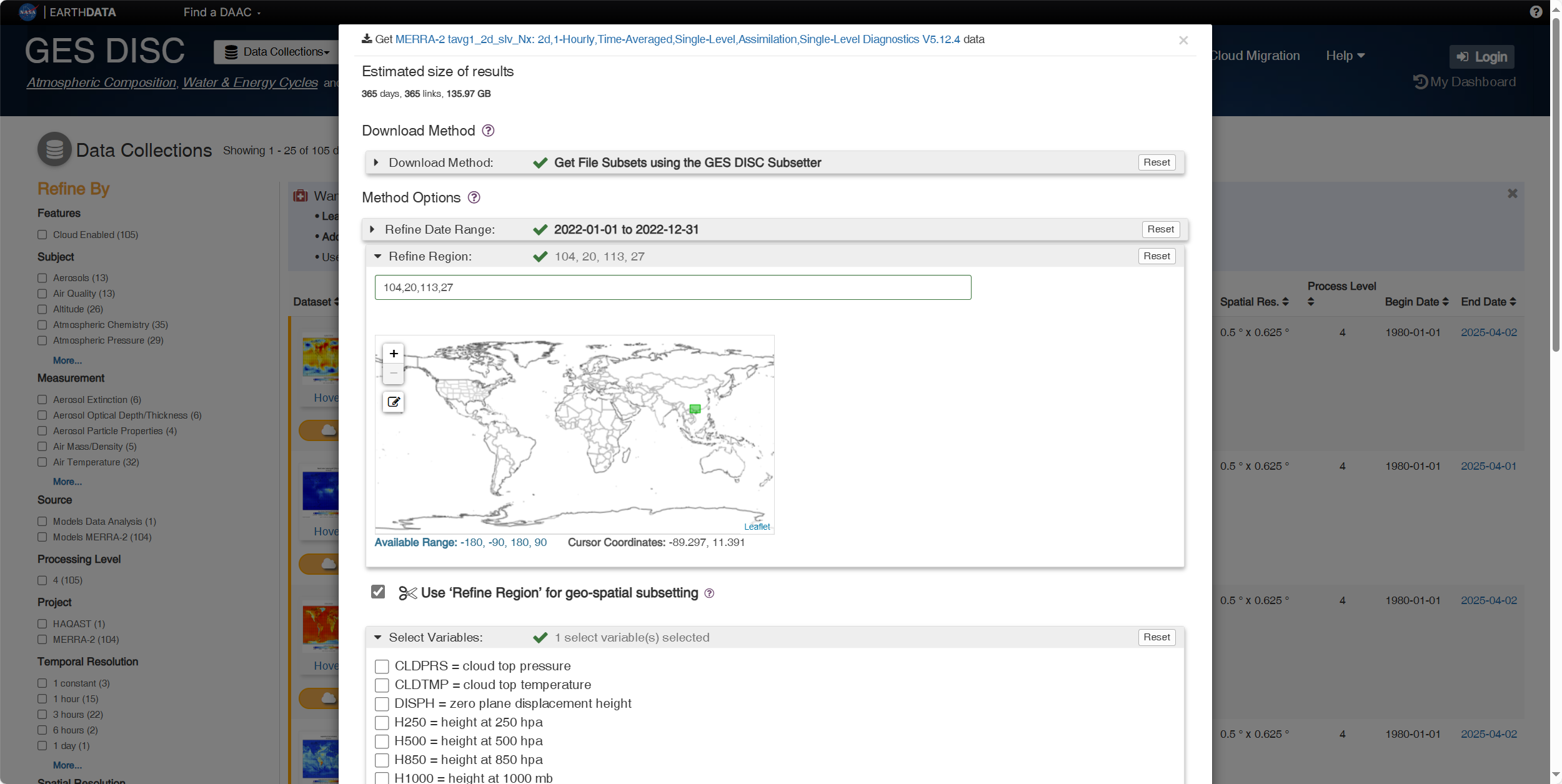Uncheck 'Use Refine Region' for geo-spatial subsetting

tap(378, 592)
